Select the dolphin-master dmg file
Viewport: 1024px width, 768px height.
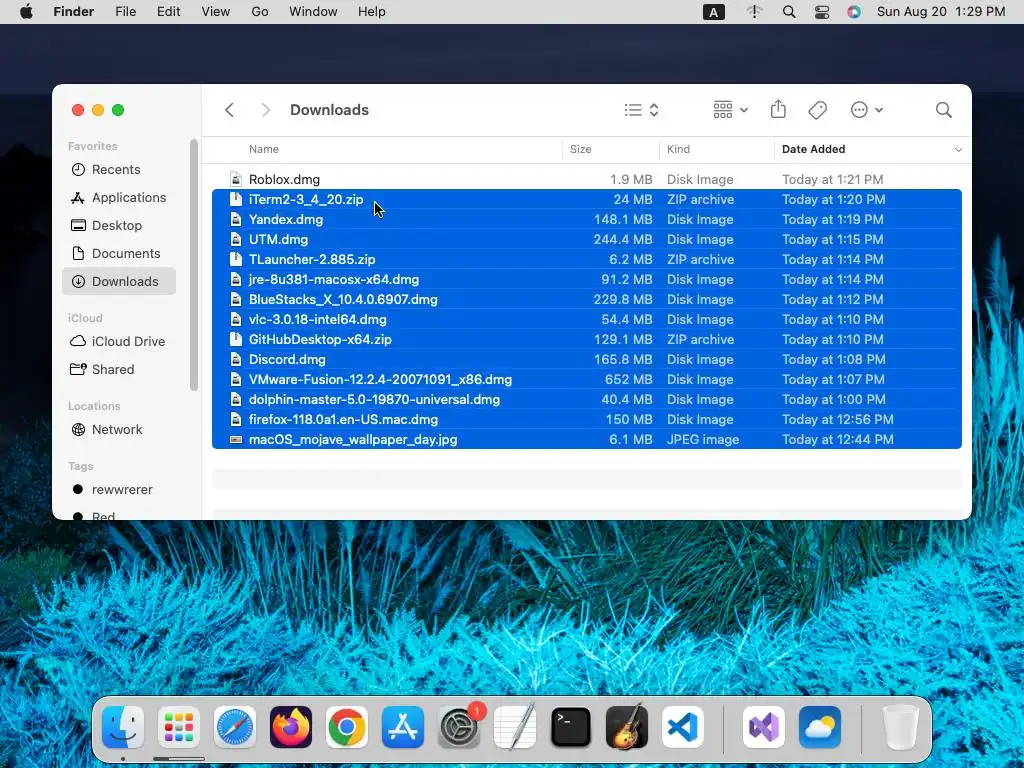(586, 400)
